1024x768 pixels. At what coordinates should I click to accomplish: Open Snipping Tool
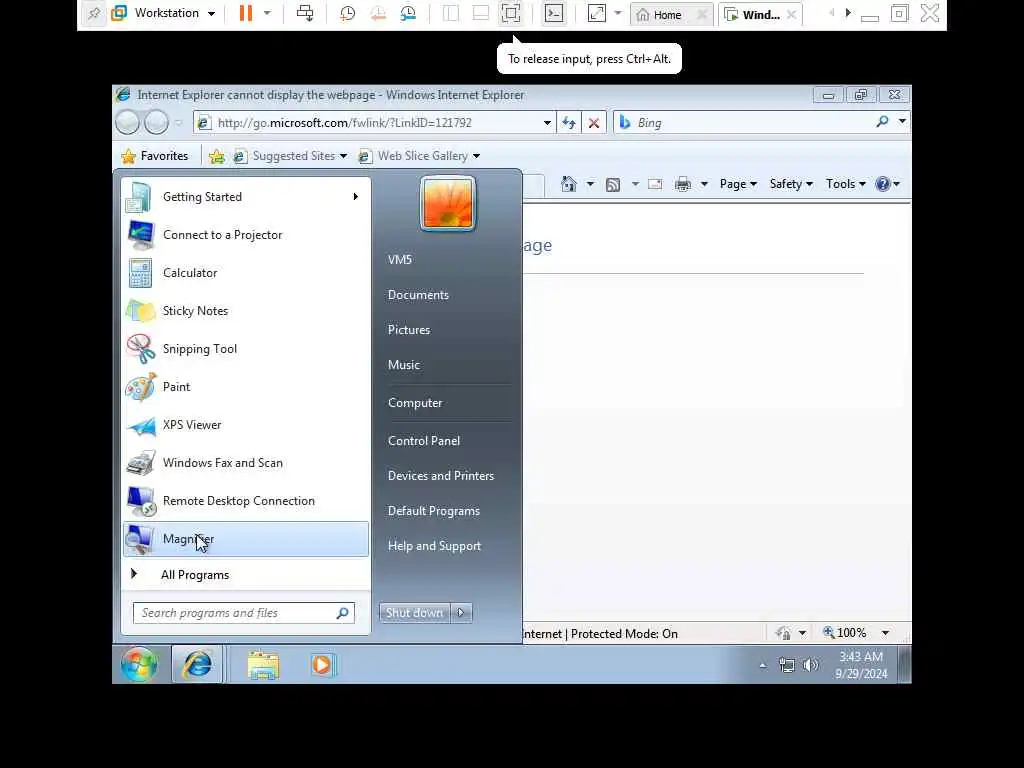click(x=246, y=349)
